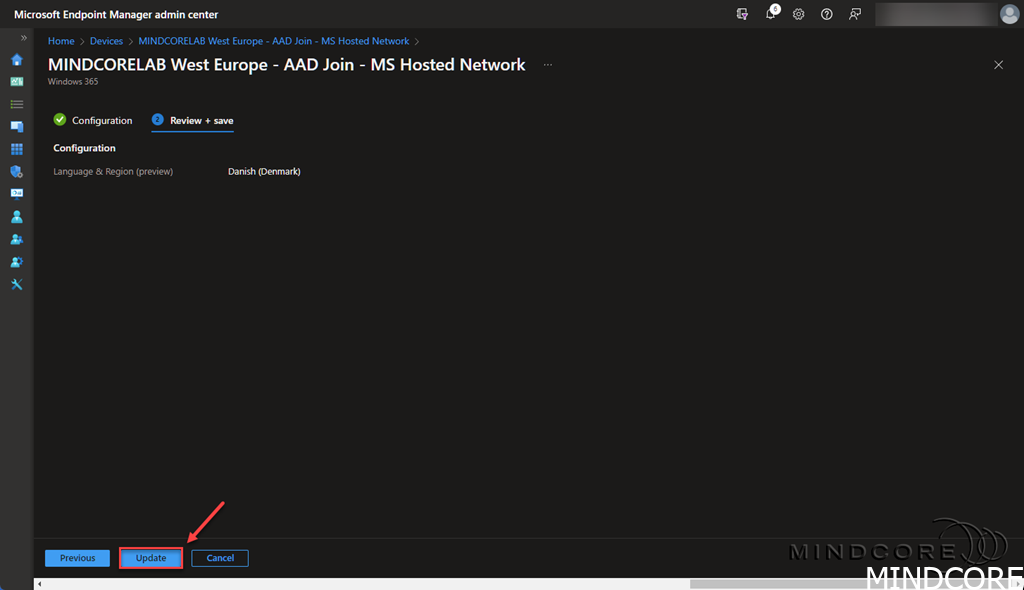Open notifications bell in header
Screen dimensions: 1024x590
tap(771, 14)
